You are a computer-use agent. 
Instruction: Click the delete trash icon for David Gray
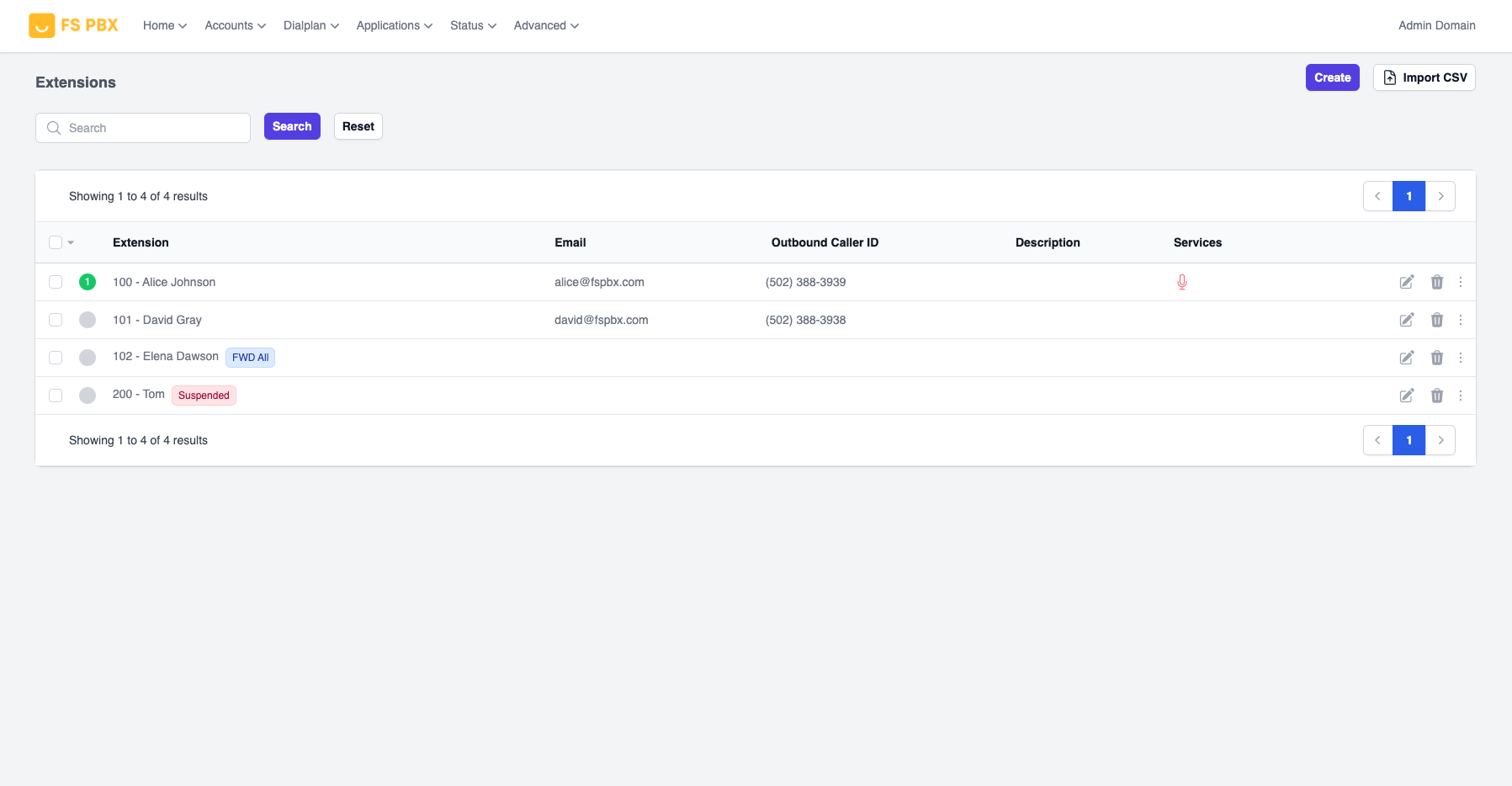[1435, 320]
